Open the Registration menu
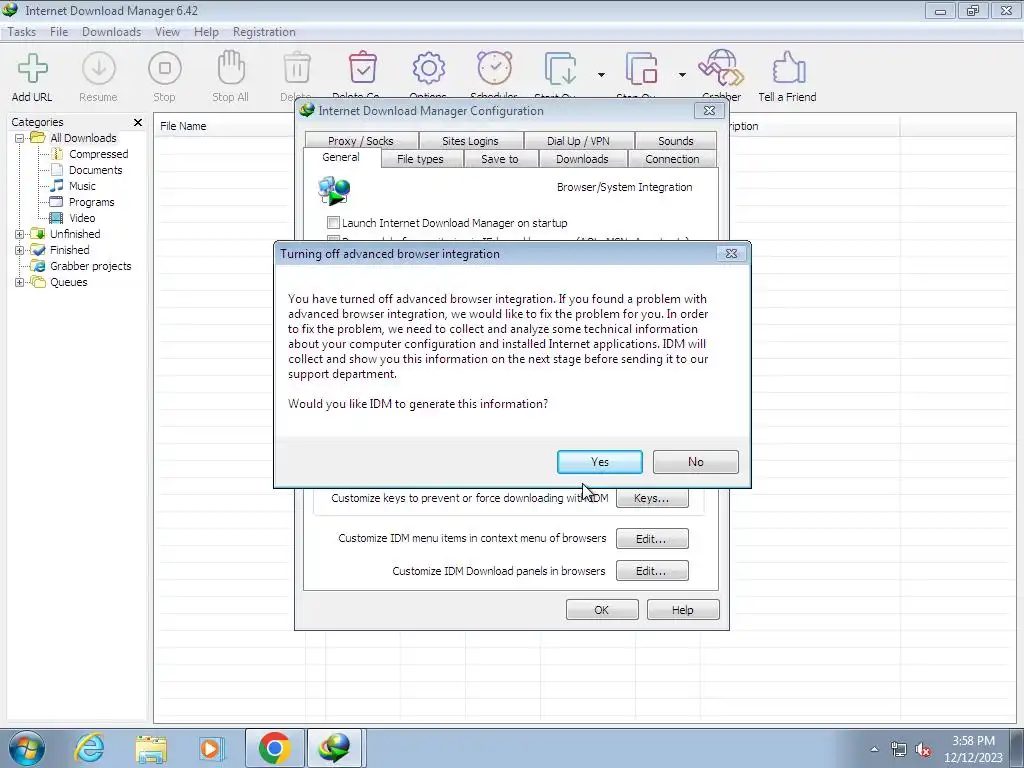Image resolution: width=1024 pixels, height=768 pixels. tap(264, 32)
